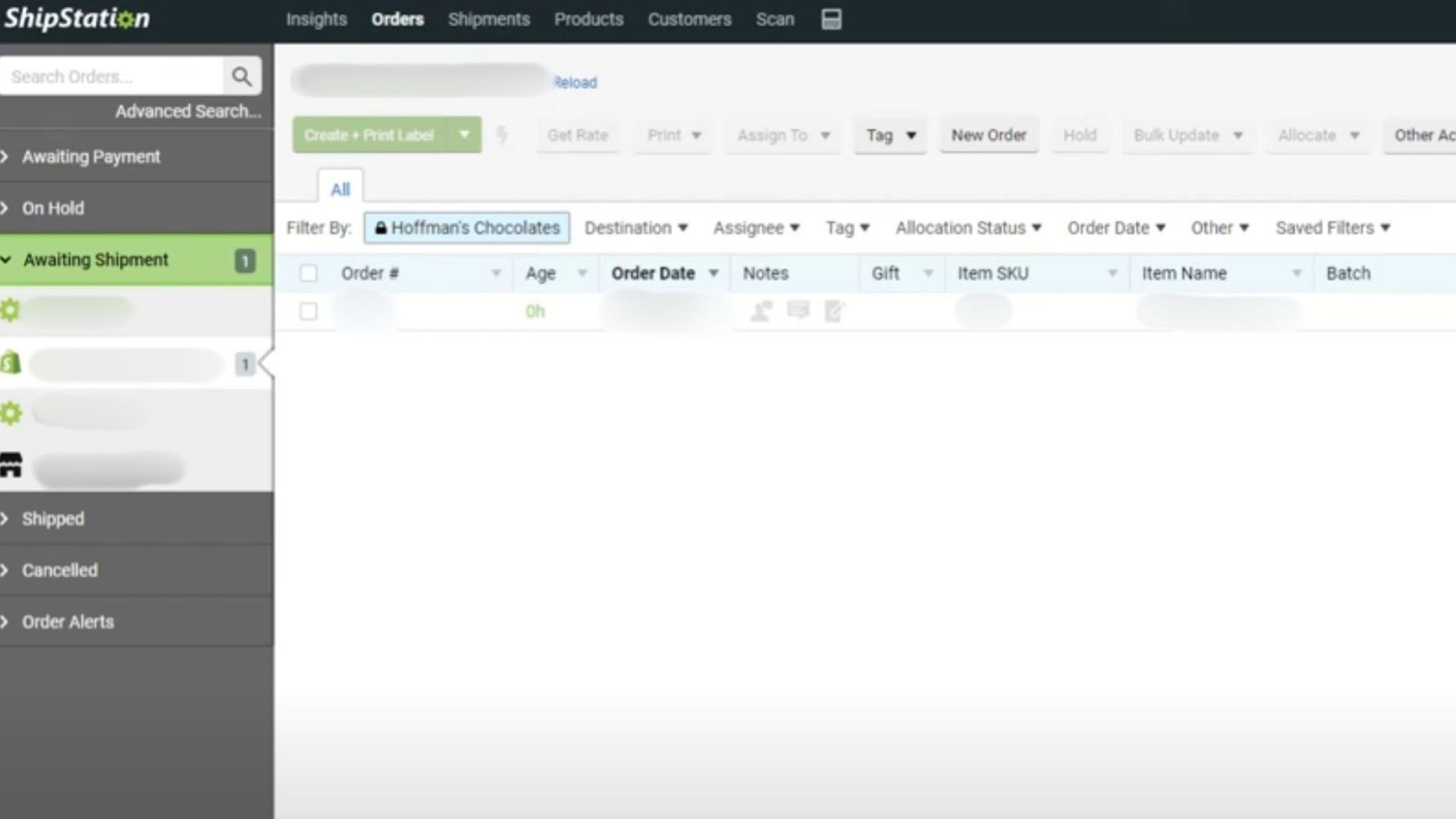Toggle the individual order row checkbox
Screen dimensions: 1456x819
point(308,311)
